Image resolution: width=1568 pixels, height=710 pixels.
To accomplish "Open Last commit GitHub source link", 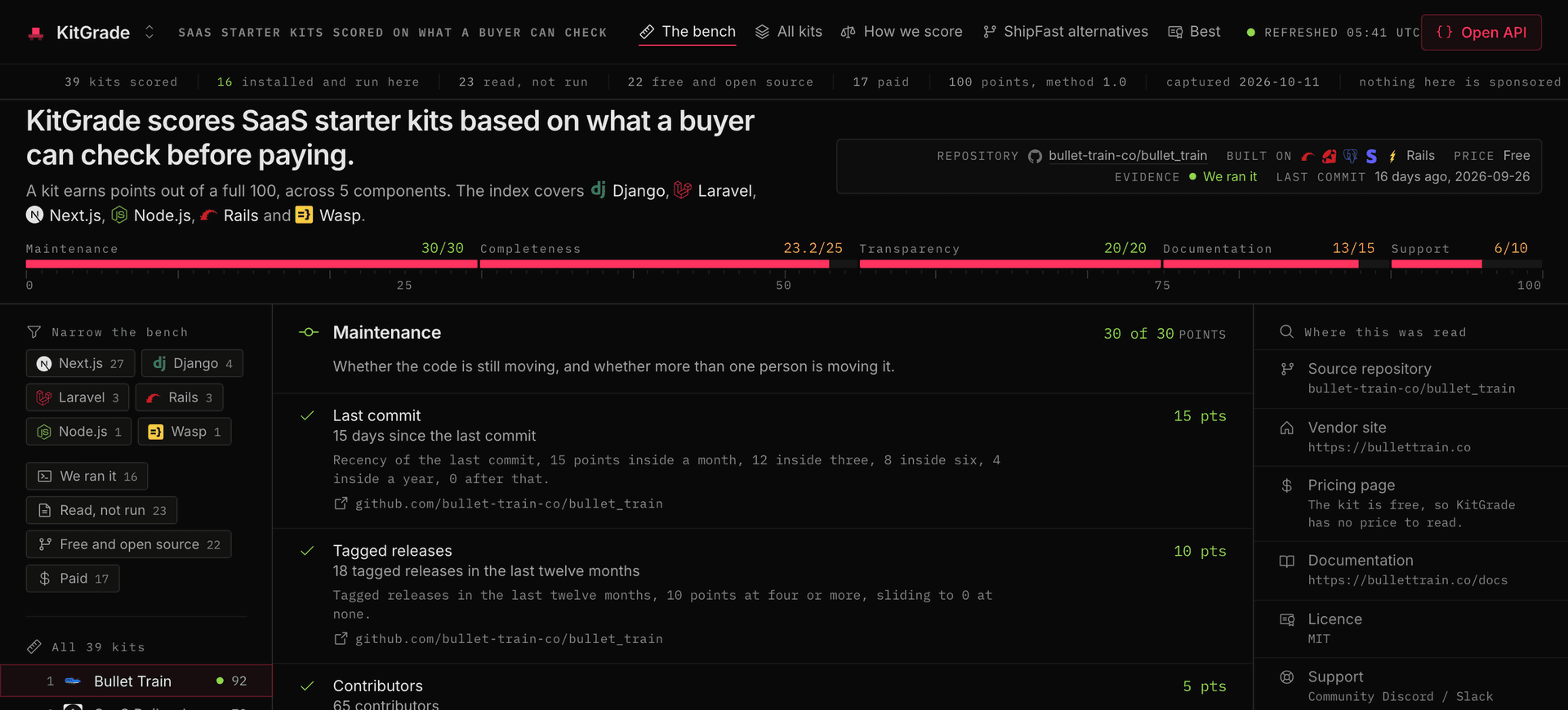I will 509,504.
